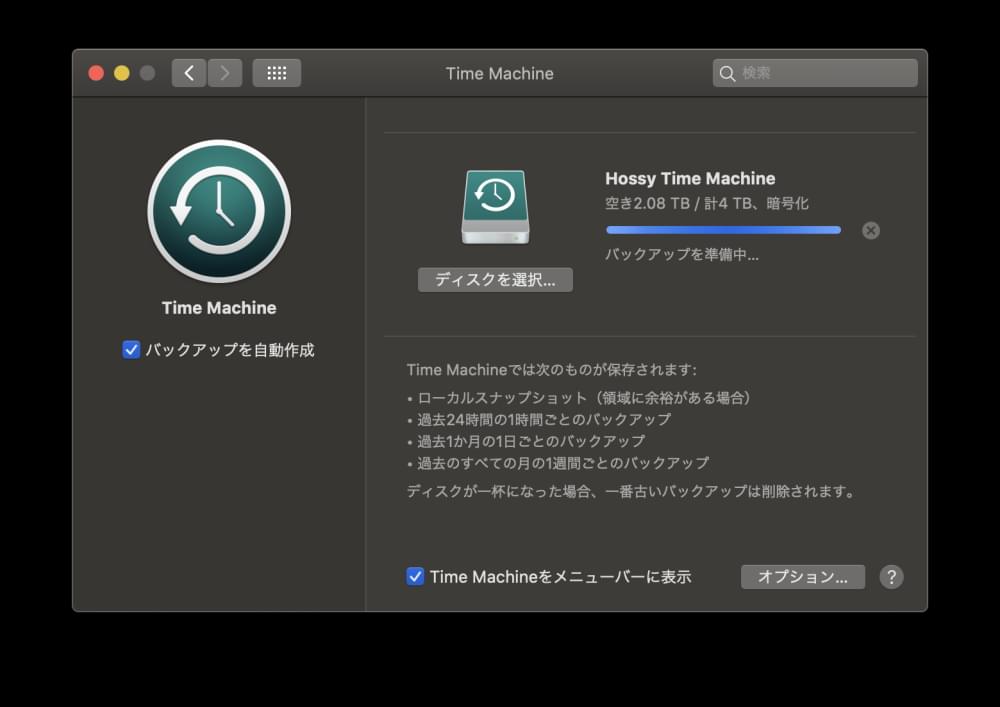Click the Time Machine window title
The width and height of the screenshot is (1000, 707).
[499, 73]
